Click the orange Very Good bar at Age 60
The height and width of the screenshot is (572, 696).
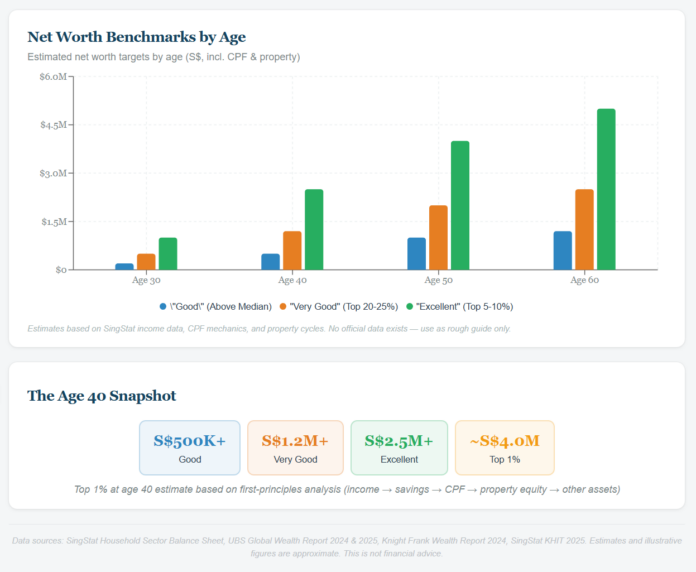click(584, 229)
